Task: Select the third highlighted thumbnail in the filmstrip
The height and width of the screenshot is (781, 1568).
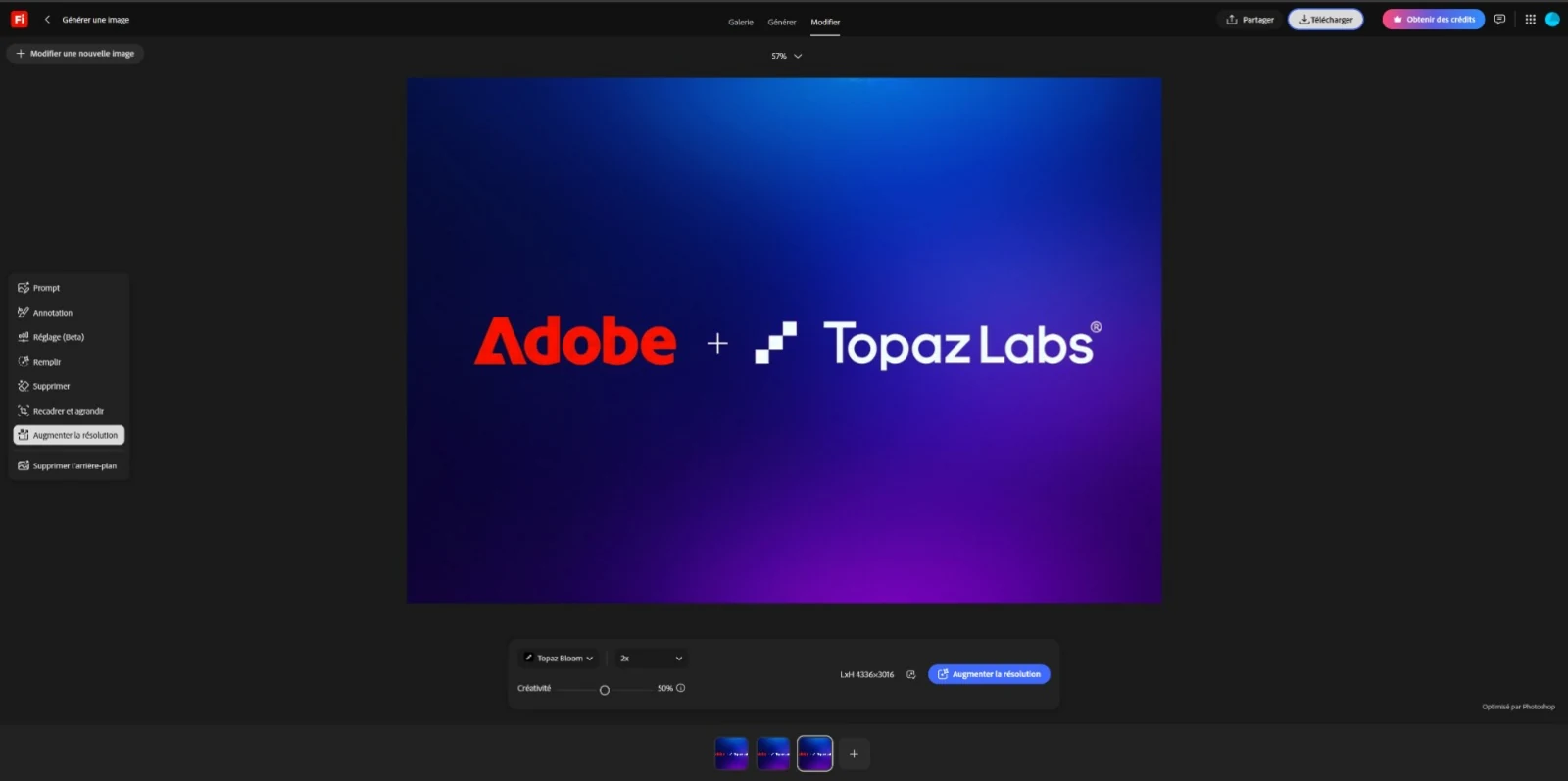Action: pyautogui.click(x=814, y=754)
